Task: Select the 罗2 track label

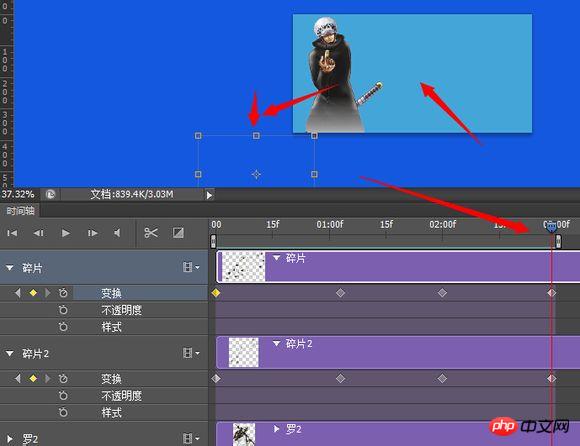Action: tap(30, 439)
